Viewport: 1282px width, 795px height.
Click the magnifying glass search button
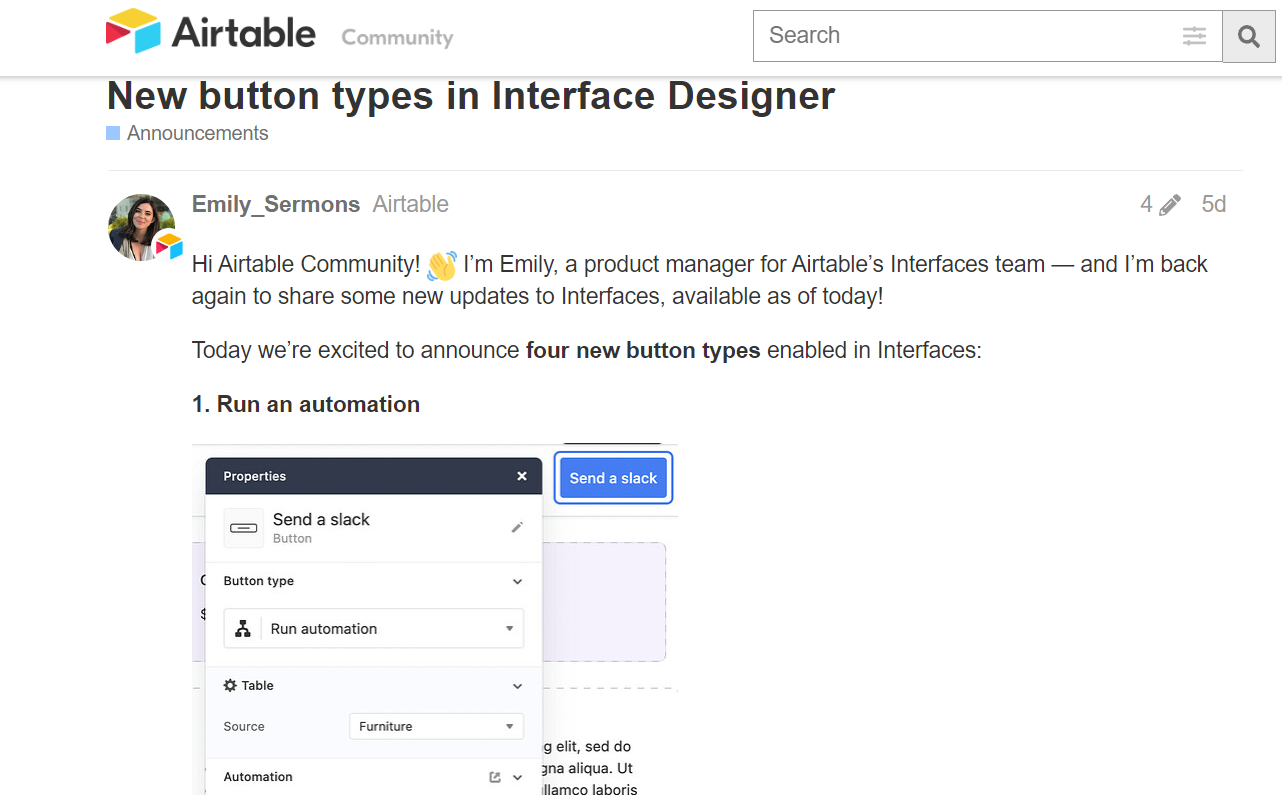tap(1248, 36)
